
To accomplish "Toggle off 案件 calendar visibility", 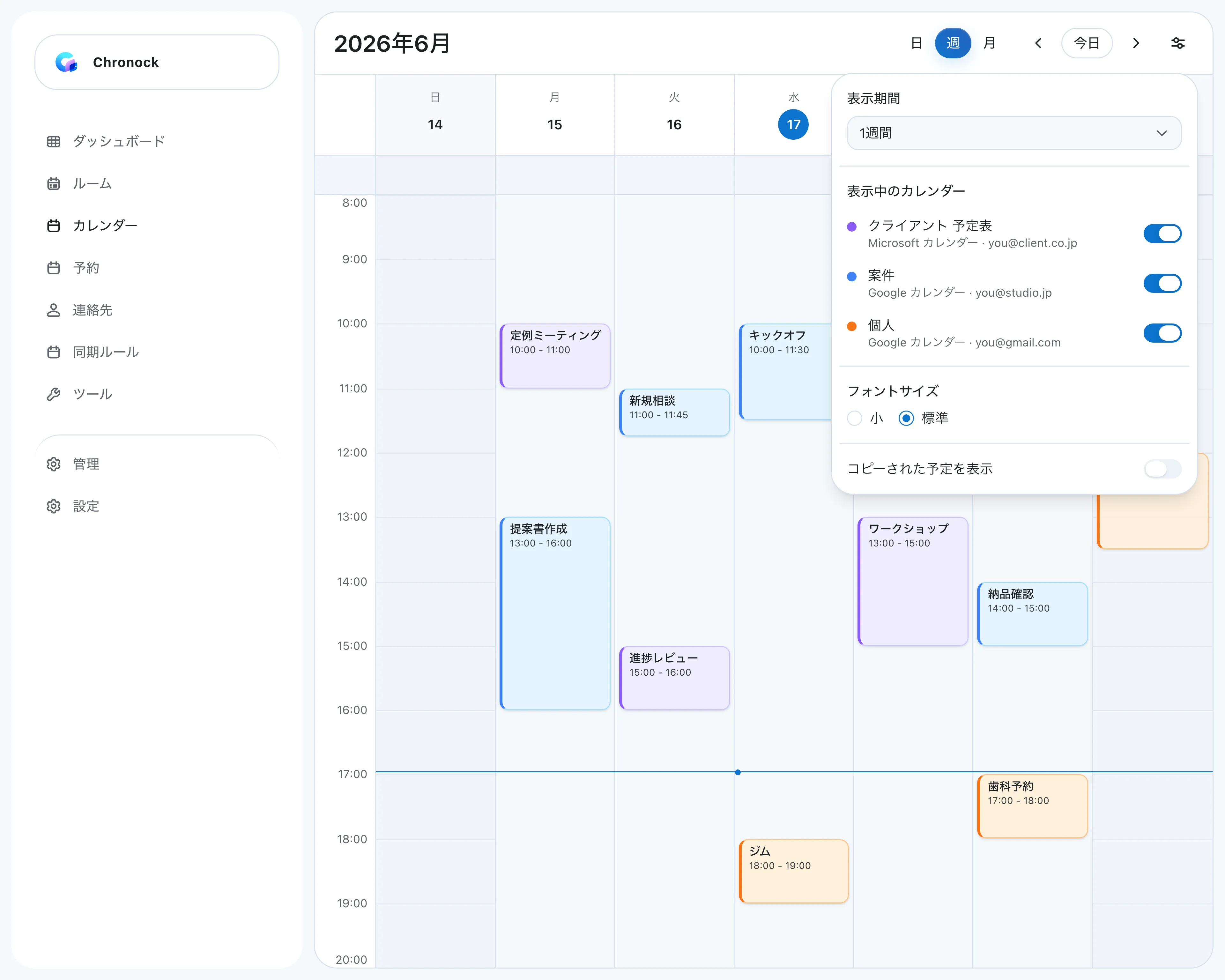I will coord(1162,284).
